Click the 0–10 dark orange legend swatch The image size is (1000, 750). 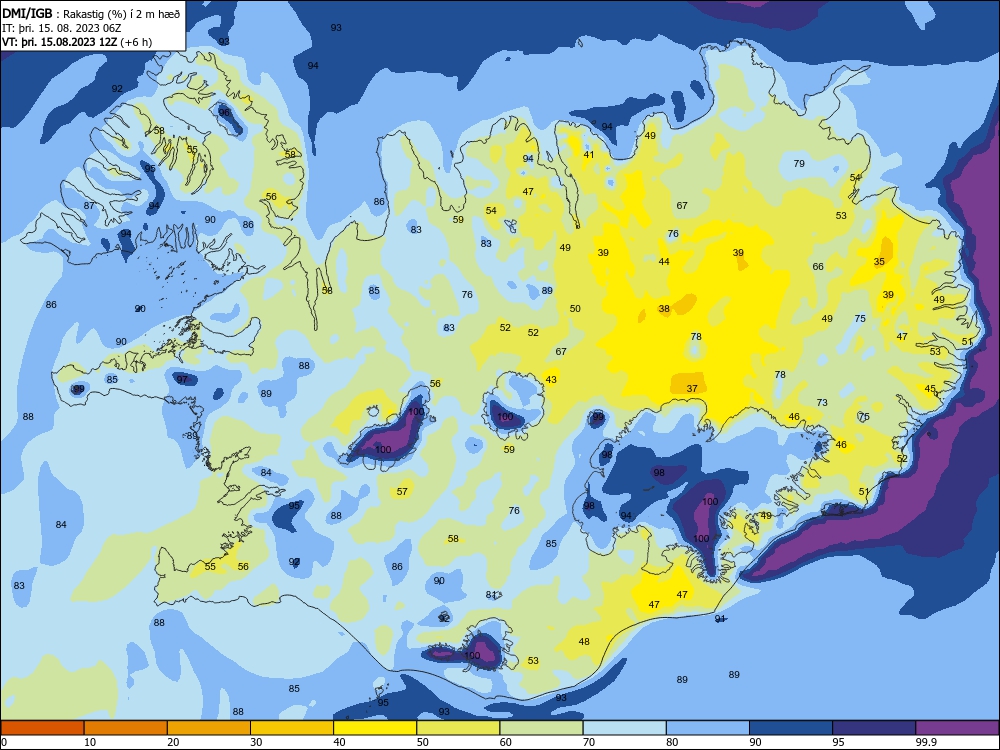click(42, 728)
